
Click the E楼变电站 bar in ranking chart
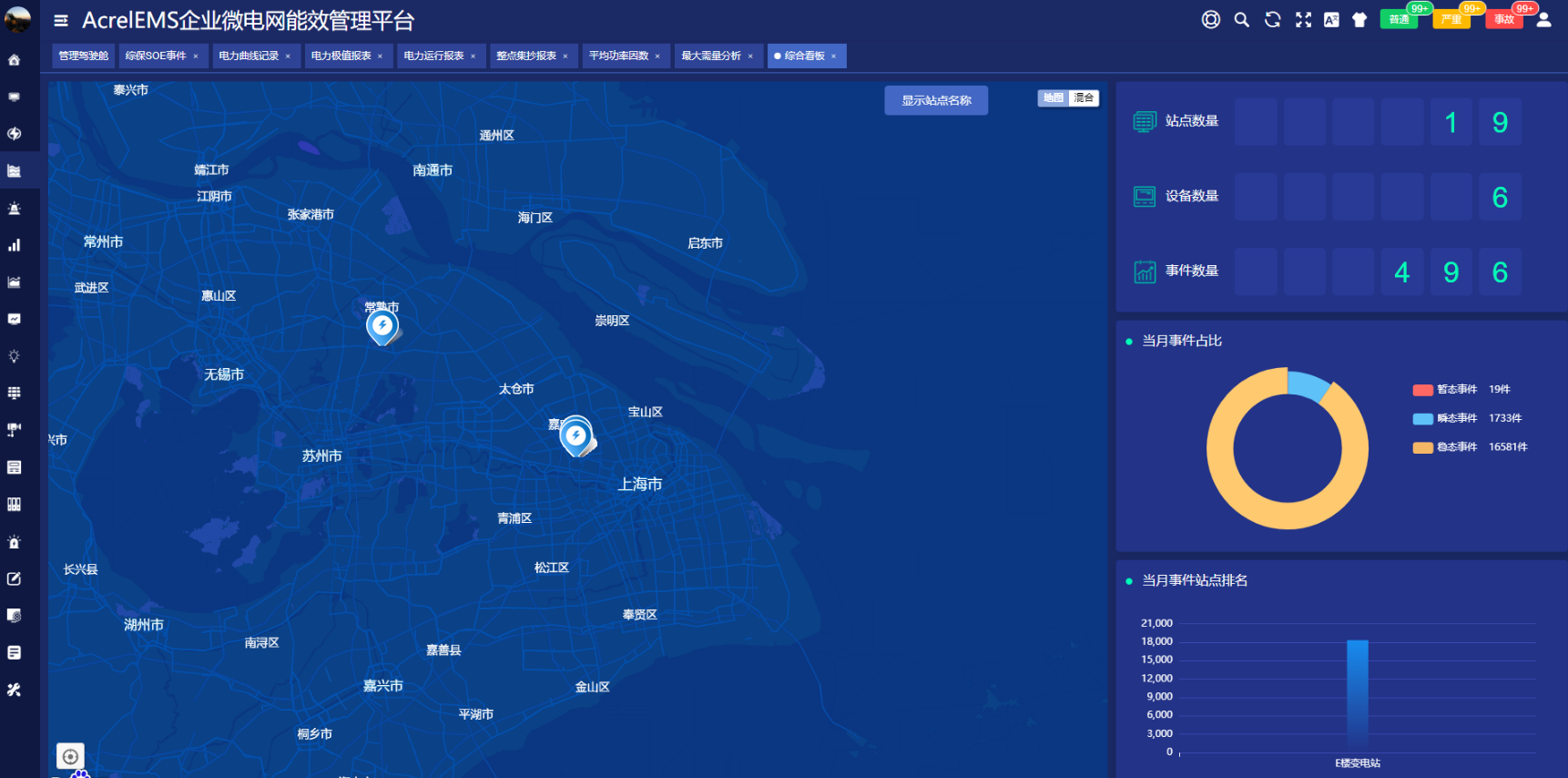1358,696
